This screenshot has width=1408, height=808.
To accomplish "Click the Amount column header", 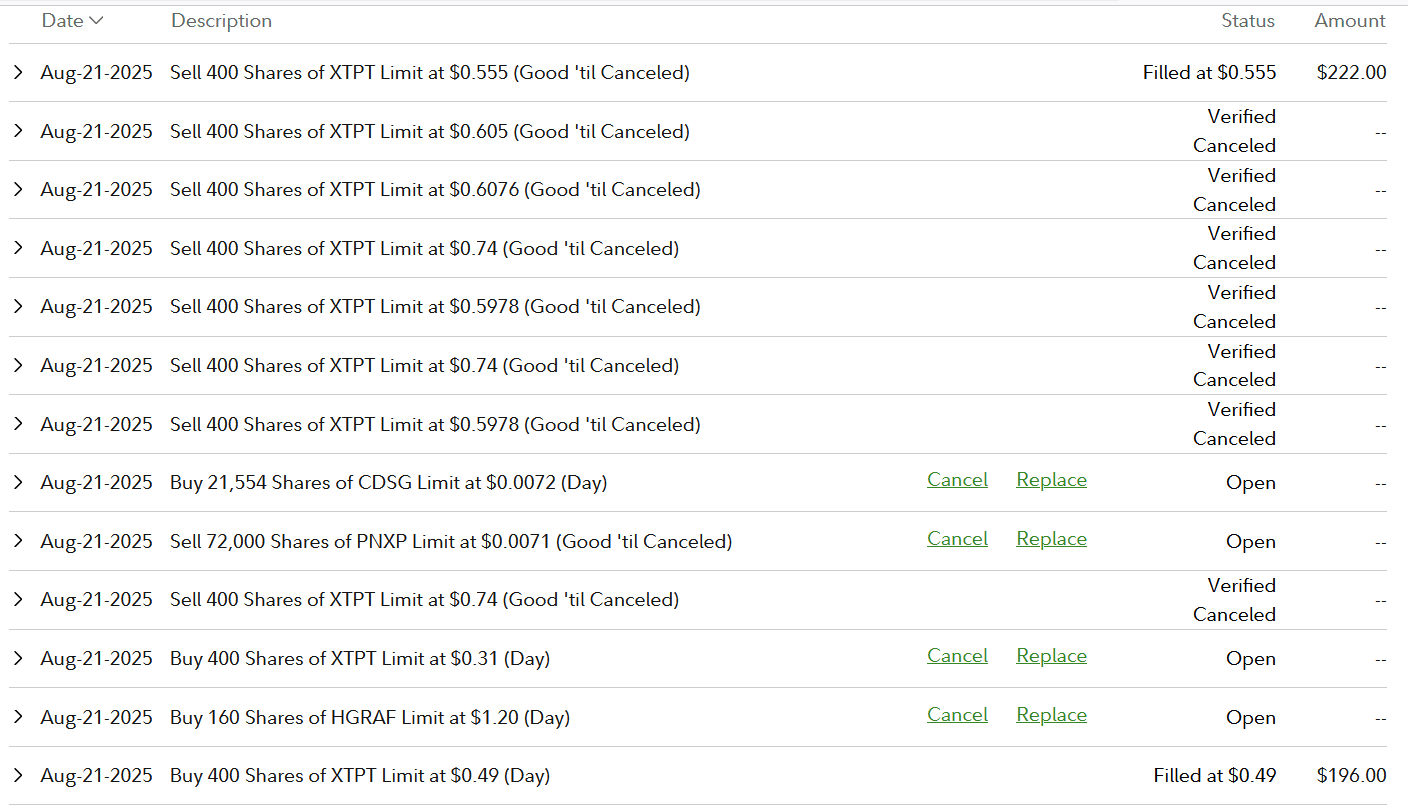I will 1350,21.
